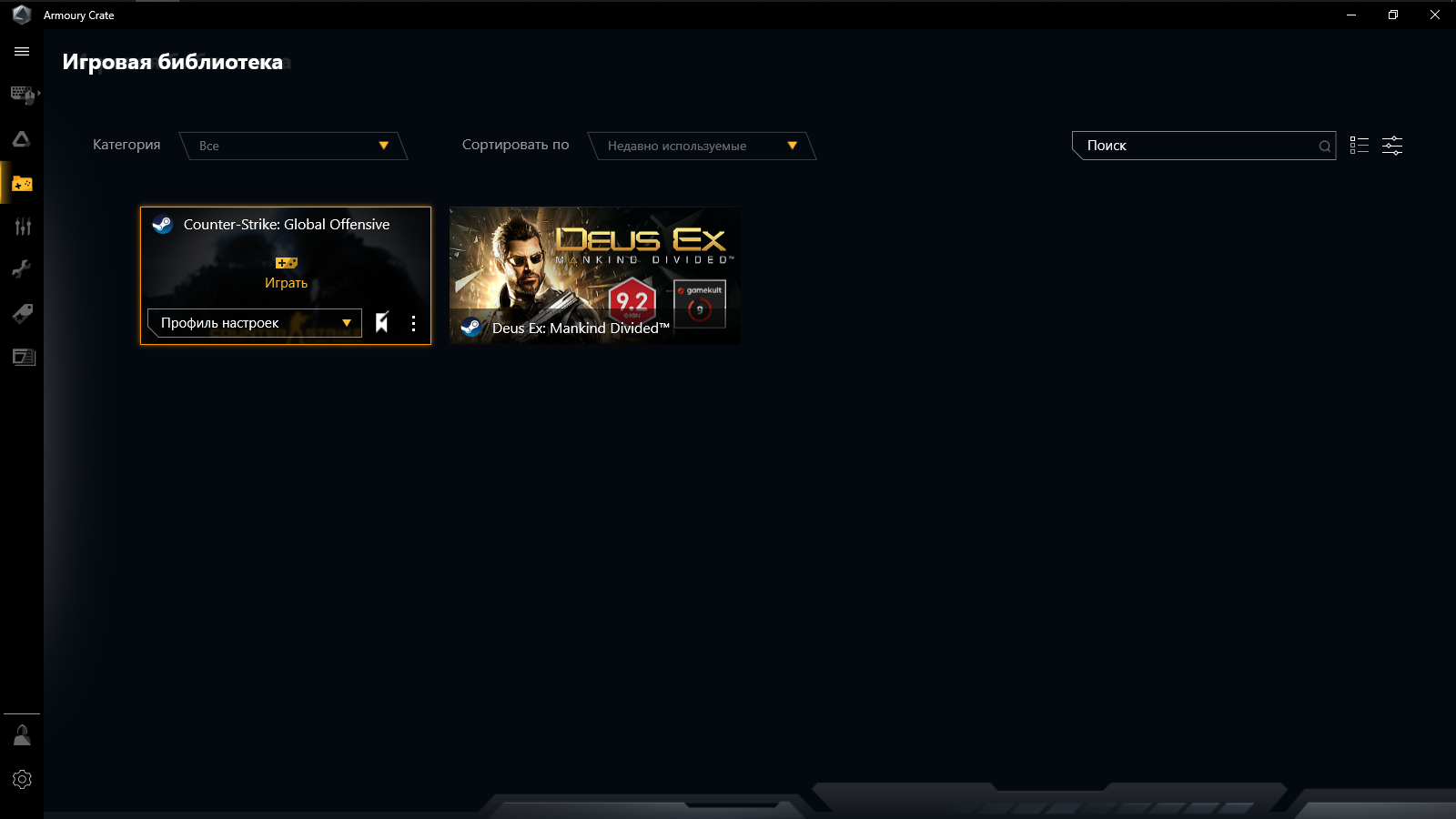Click in the Поиск search field
This screenshot has width=1456, height=819.
tap(1203, 146)
